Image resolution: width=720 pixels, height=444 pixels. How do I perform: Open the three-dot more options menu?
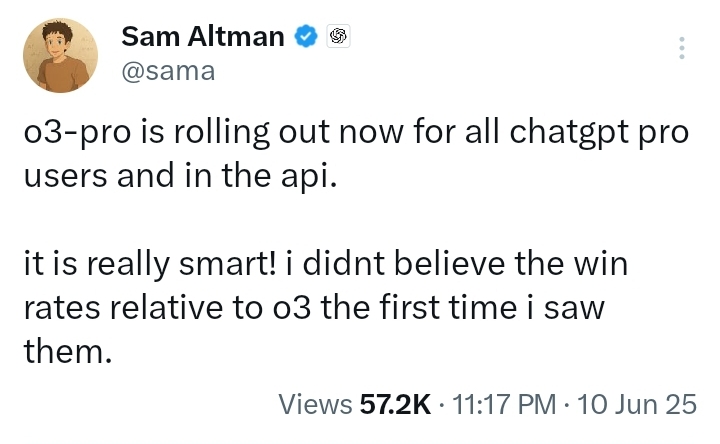point(681,48)
